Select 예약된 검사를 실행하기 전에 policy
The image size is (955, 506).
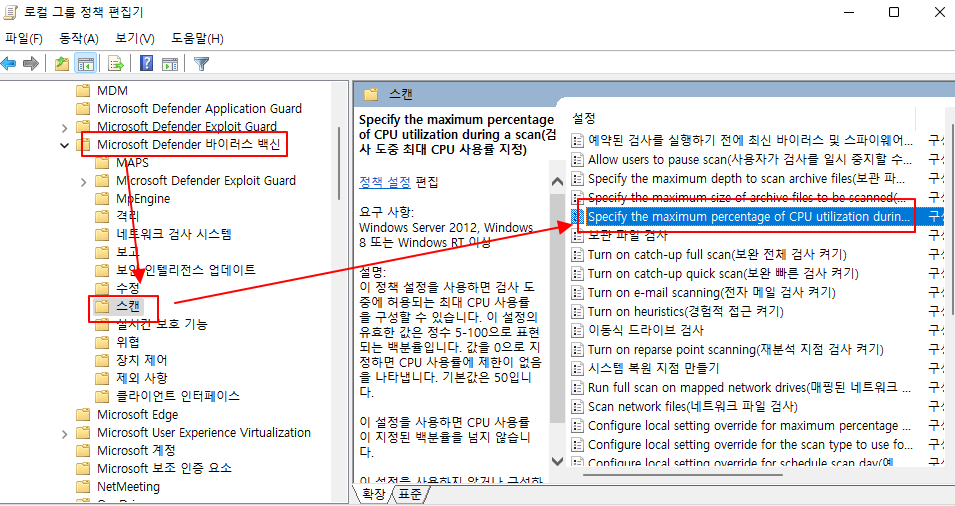(742, 141)
